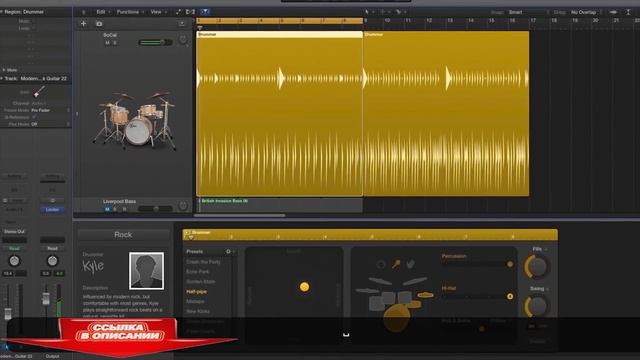Select the second Drummer region

(446, 113)
